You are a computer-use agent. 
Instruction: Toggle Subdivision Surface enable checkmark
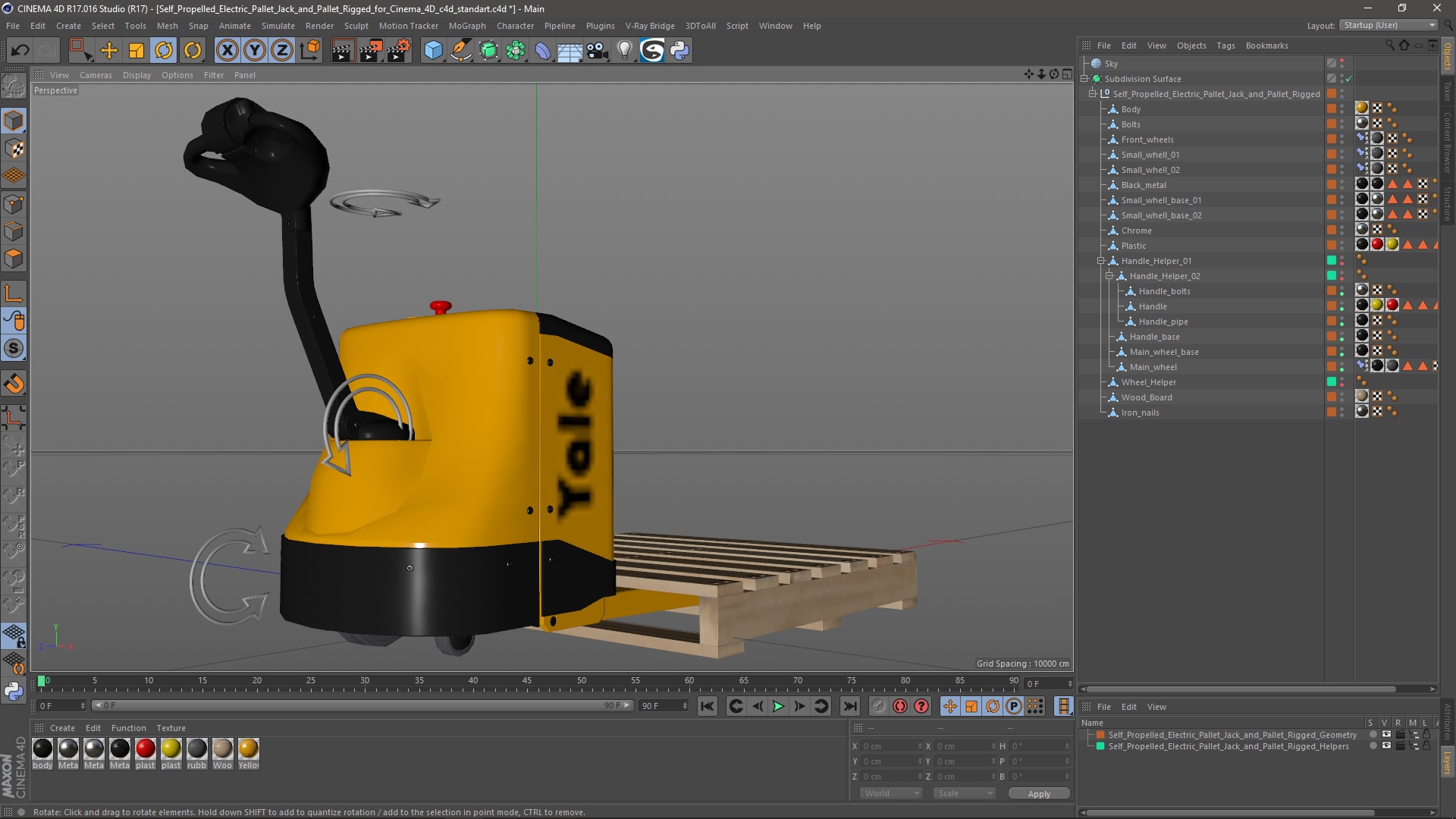(x=1349, y=79)
